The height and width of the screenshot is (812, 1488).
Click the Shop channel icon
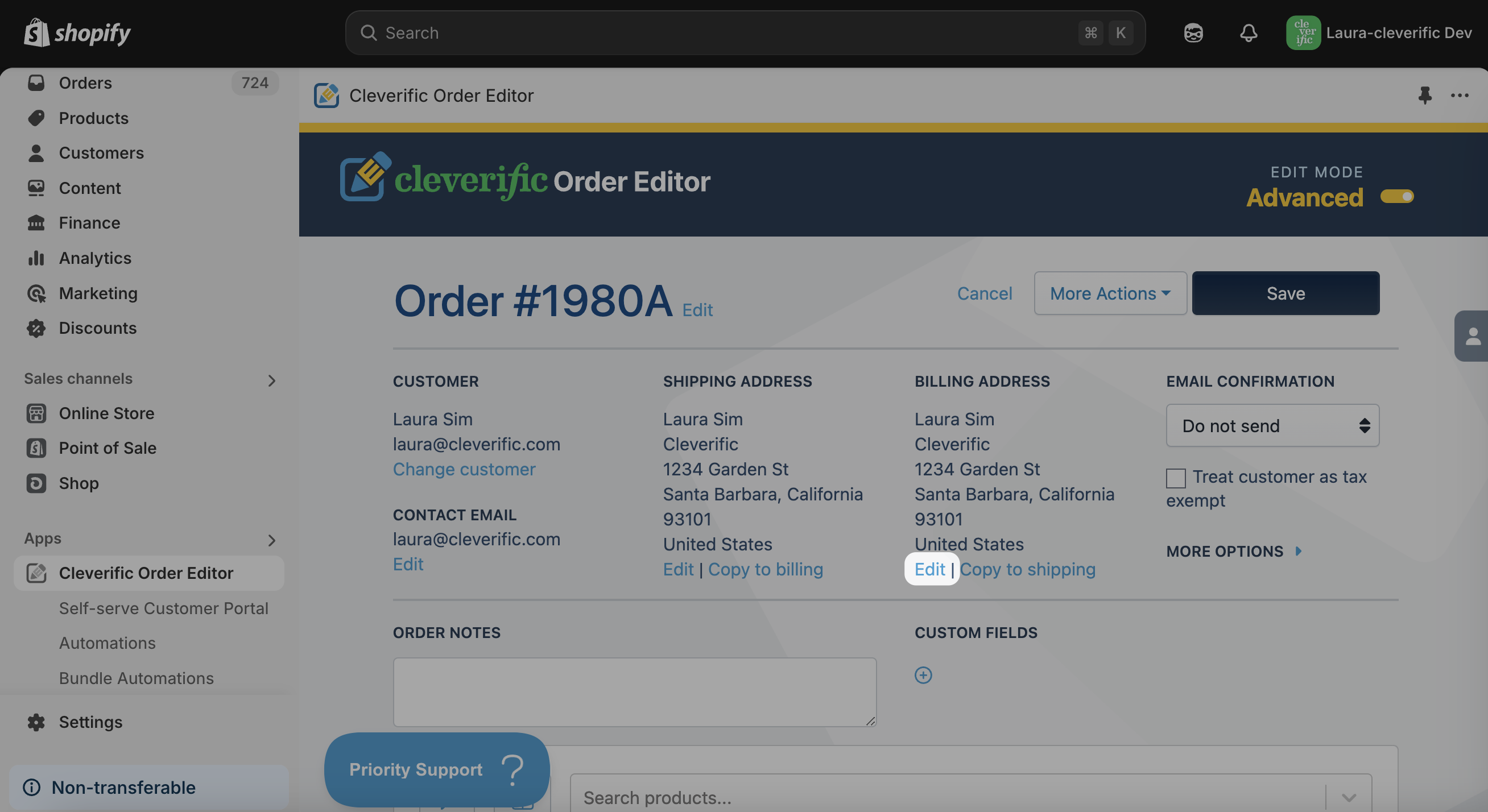36,483
